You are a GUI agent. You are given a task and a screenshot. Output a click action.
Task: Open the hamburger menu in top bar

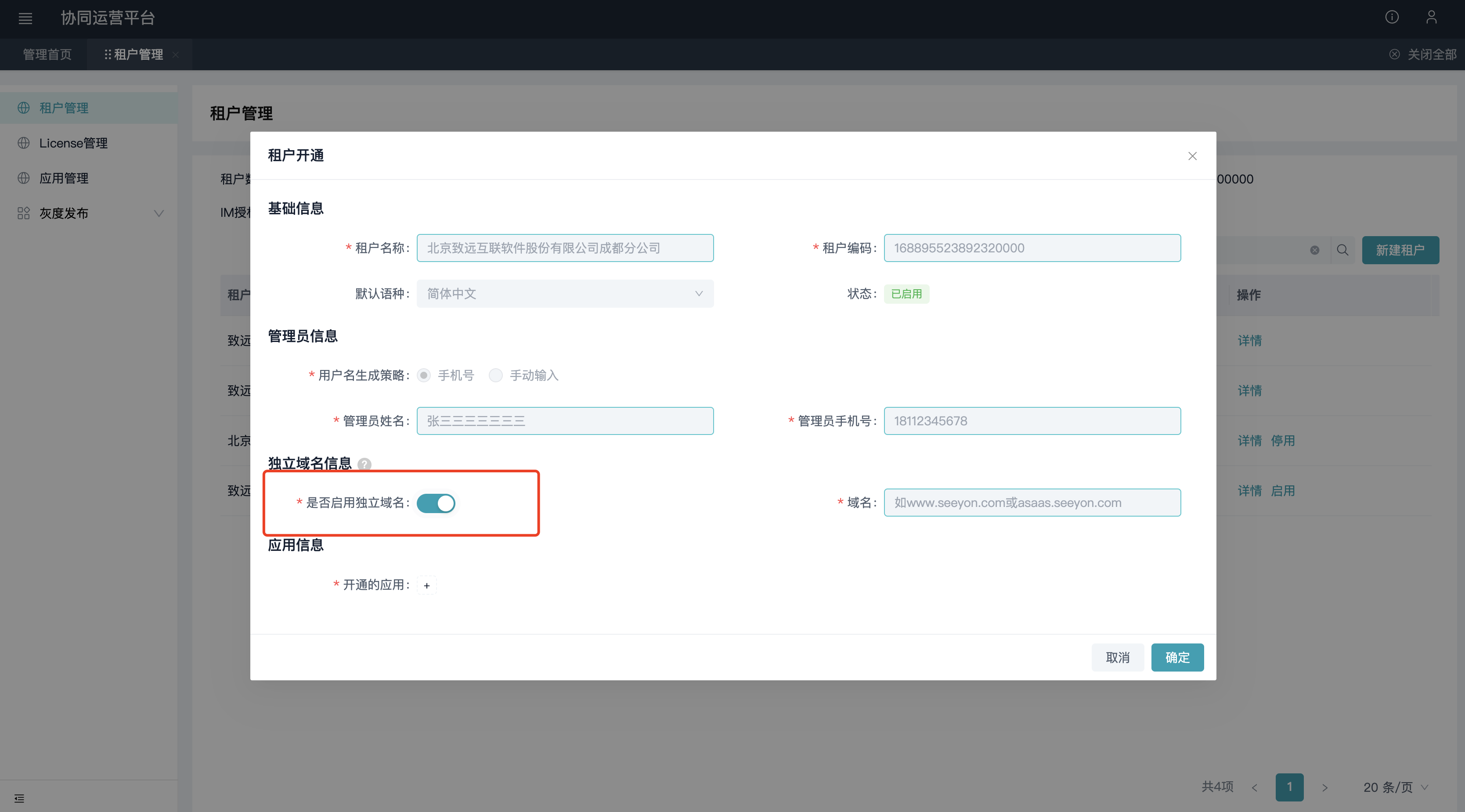(25, 18)
